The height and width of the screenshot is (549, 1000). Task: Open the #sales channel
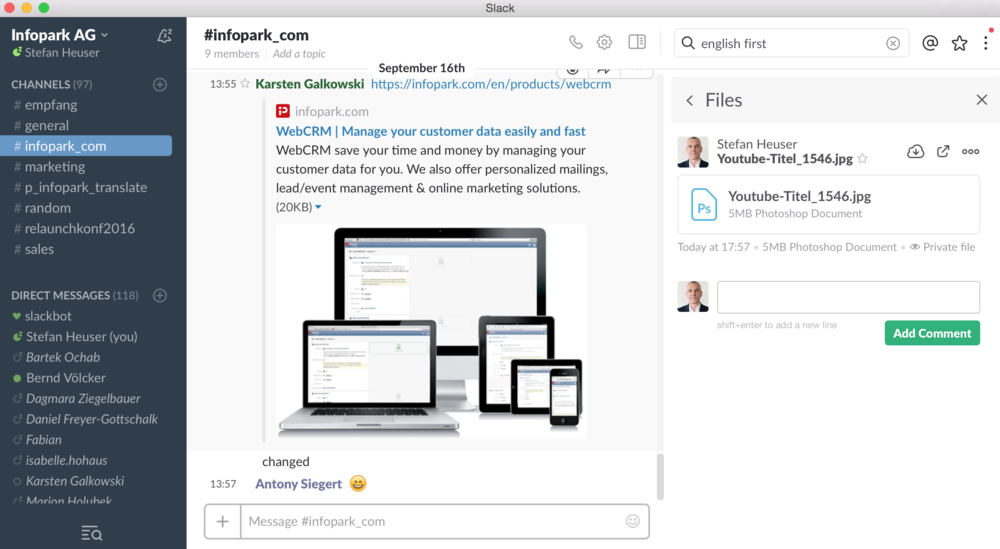[x=86, y=249]
